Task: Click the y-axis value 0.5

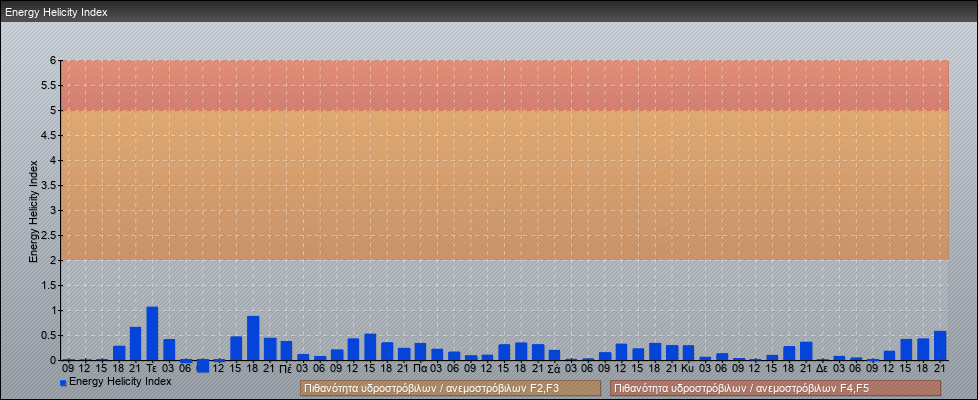Action: pos(49,335)
